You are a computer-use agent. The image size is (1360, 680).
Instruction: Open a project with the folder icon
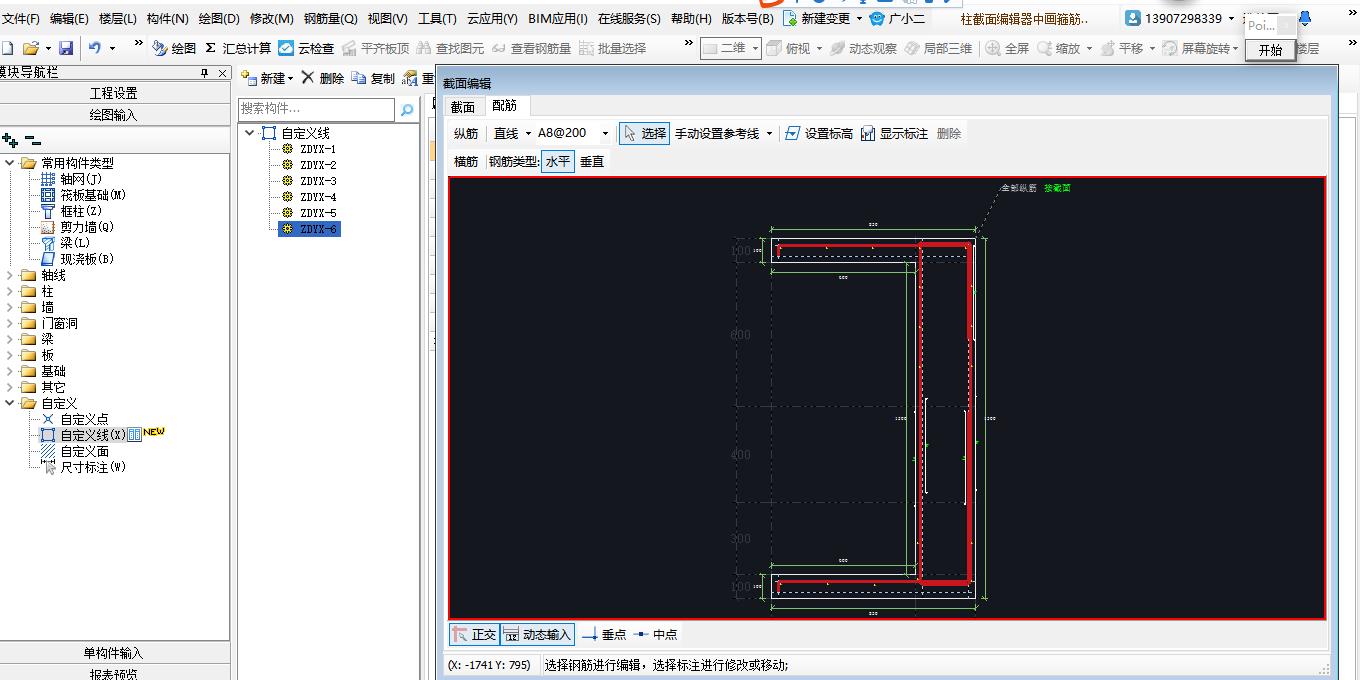[x=31, y=48]
